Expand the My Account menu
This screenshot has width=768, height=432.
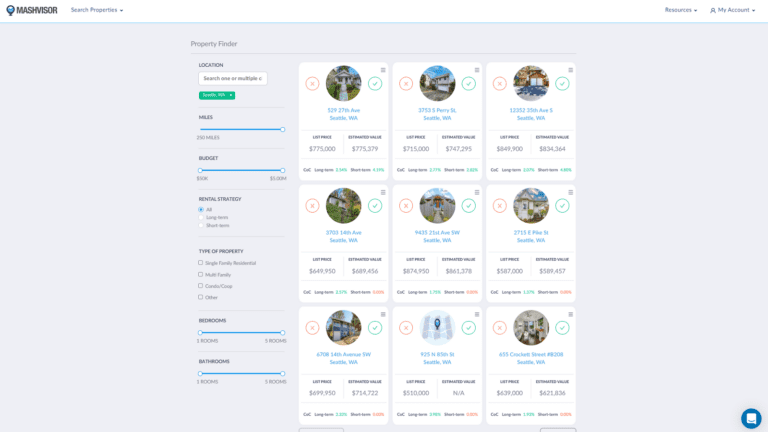coord(733,10)
